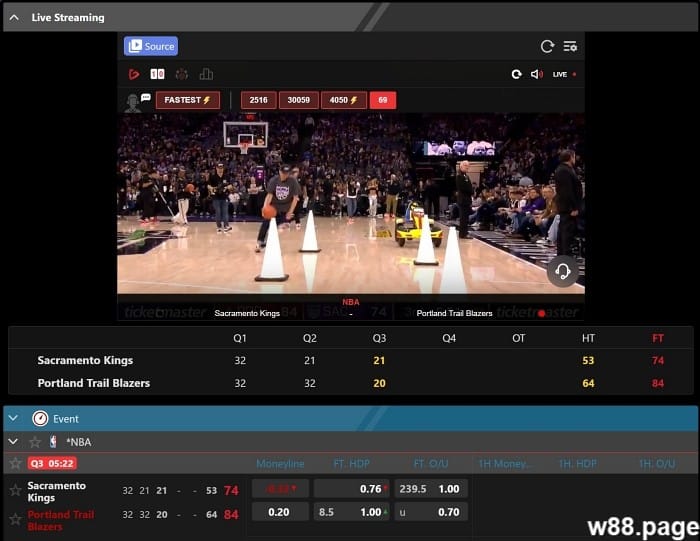The image size is (700, 541).
Task: Select Sacramento Kings moneyline odds
Action: [x=280, y=489]
